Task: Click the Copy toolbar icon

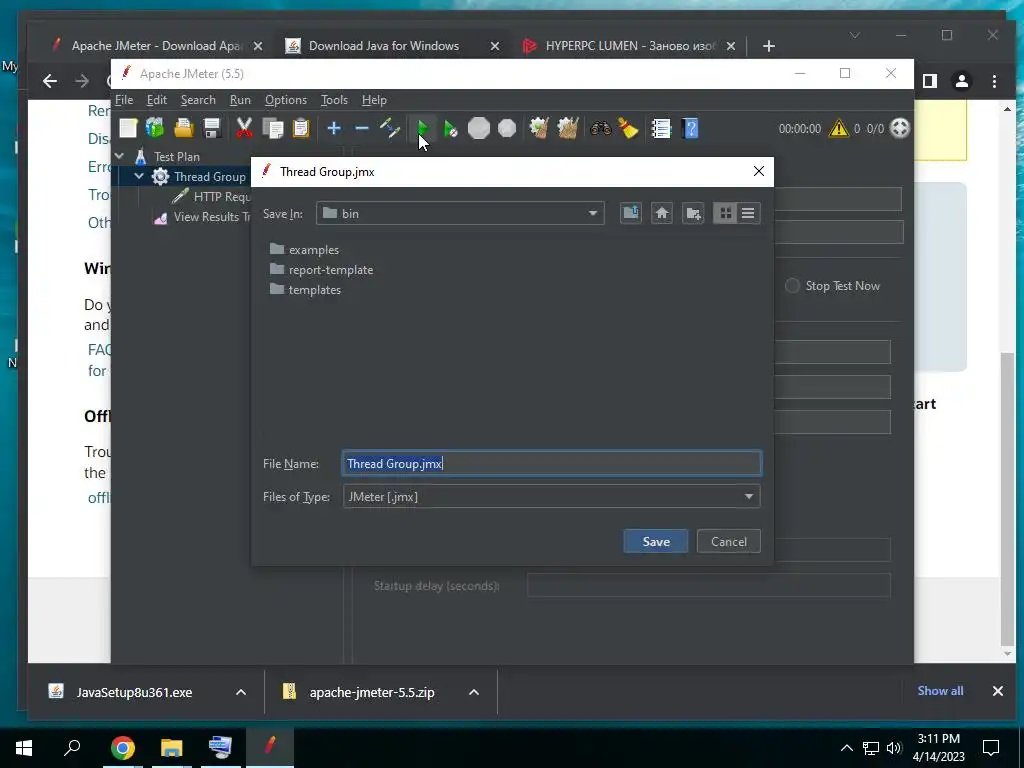Action: (272, 128)
